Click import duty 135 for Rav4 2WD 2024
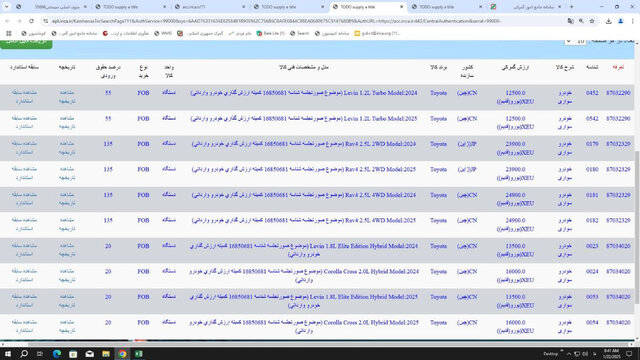640x360 pixels. click(108, 144)
